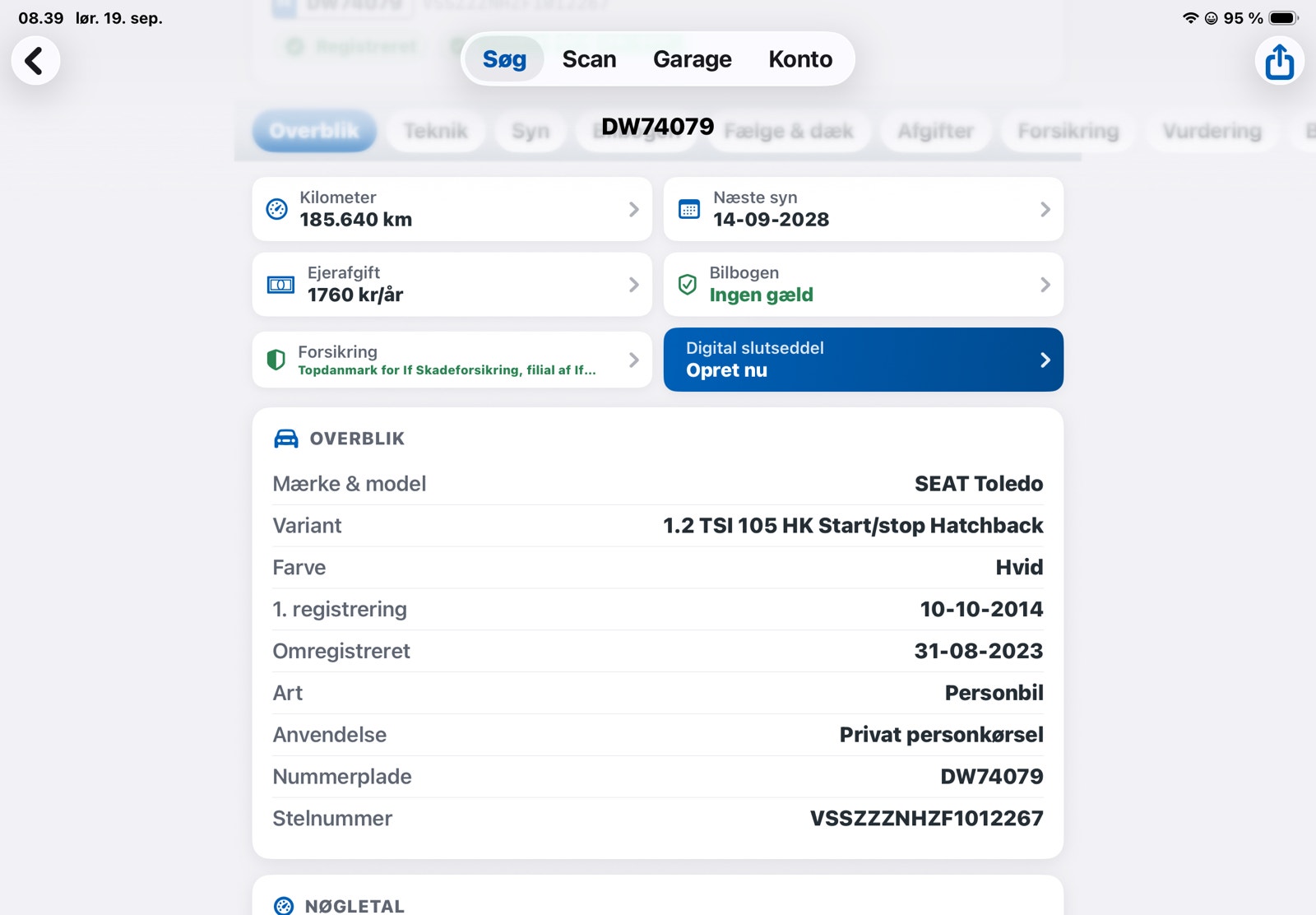
Task: Open the Næste syn 14-09-2028 card
Action: [x=864, y=209]
